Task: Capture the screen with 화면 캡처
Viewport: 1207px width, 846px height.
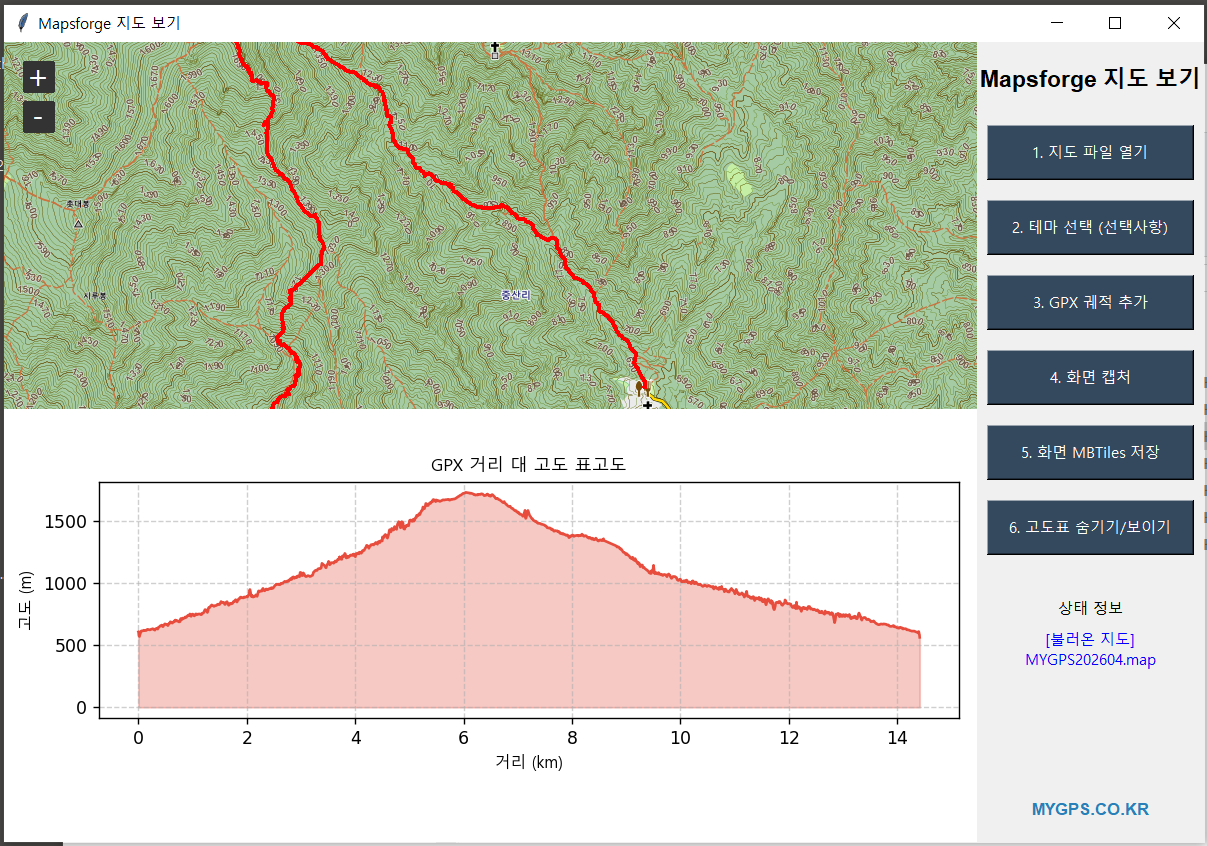Action: (1090, 377)
